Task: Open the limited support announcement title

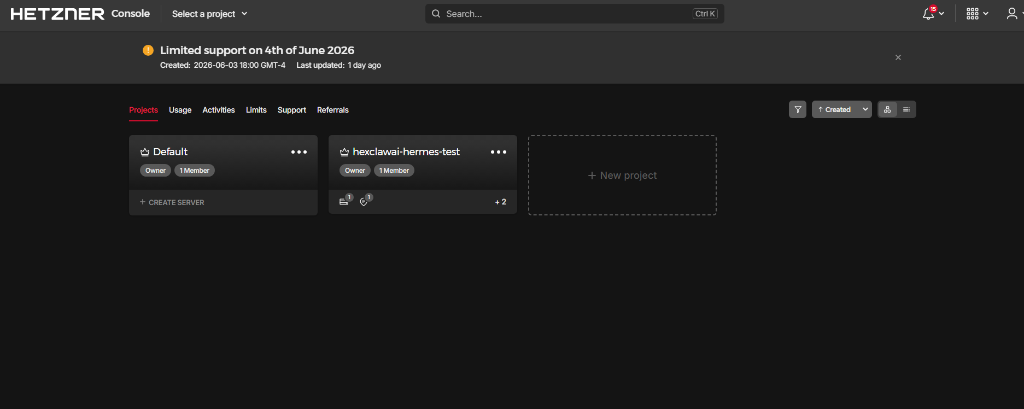Action: pos(257,50)
